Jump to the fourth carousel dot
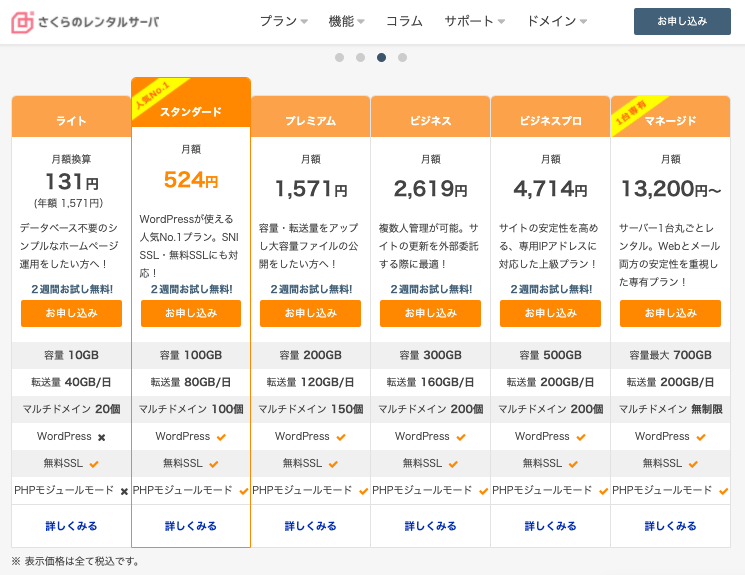This screenshot has width=745, height=575. coord(402,57)
